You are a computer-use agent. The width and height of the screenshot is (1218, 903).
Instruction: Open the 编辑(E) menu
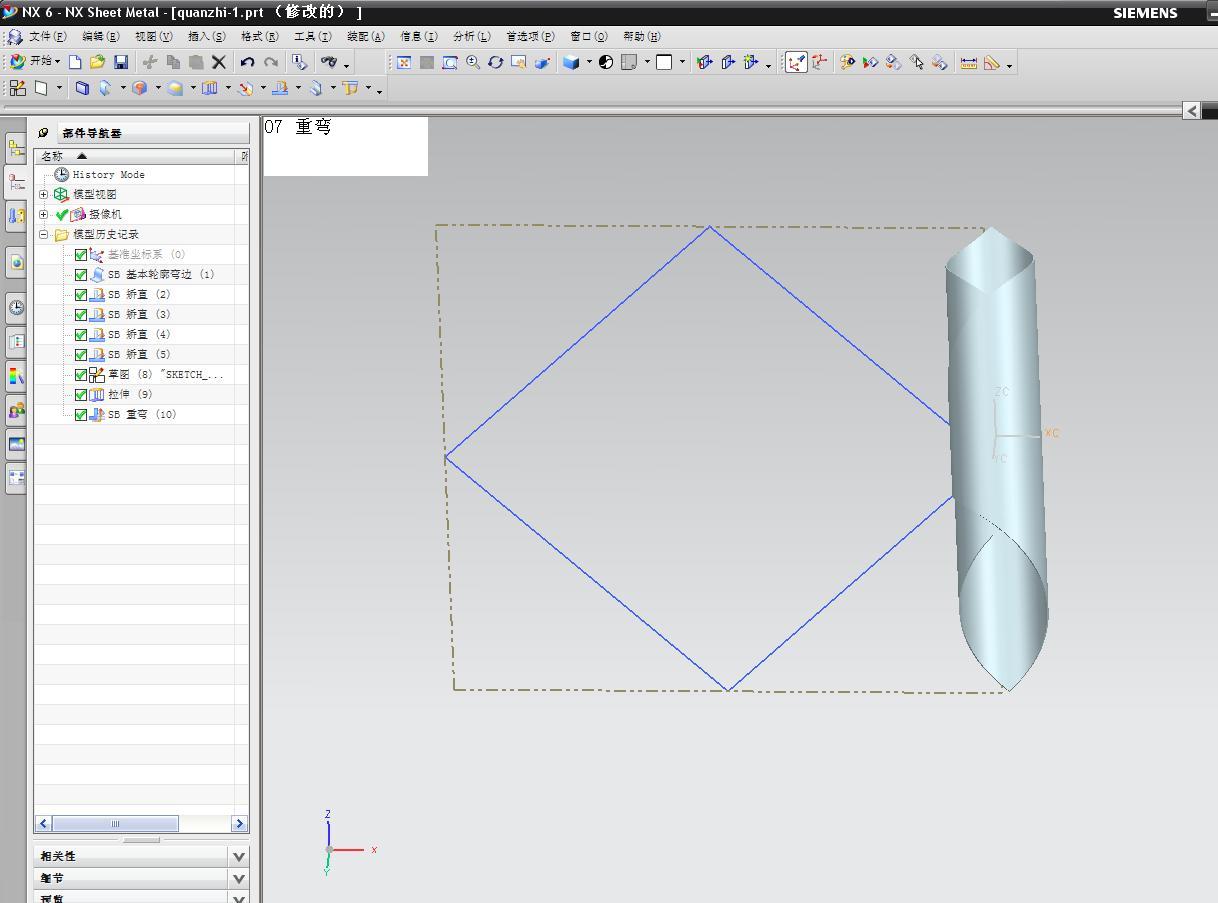click(100, 36)
